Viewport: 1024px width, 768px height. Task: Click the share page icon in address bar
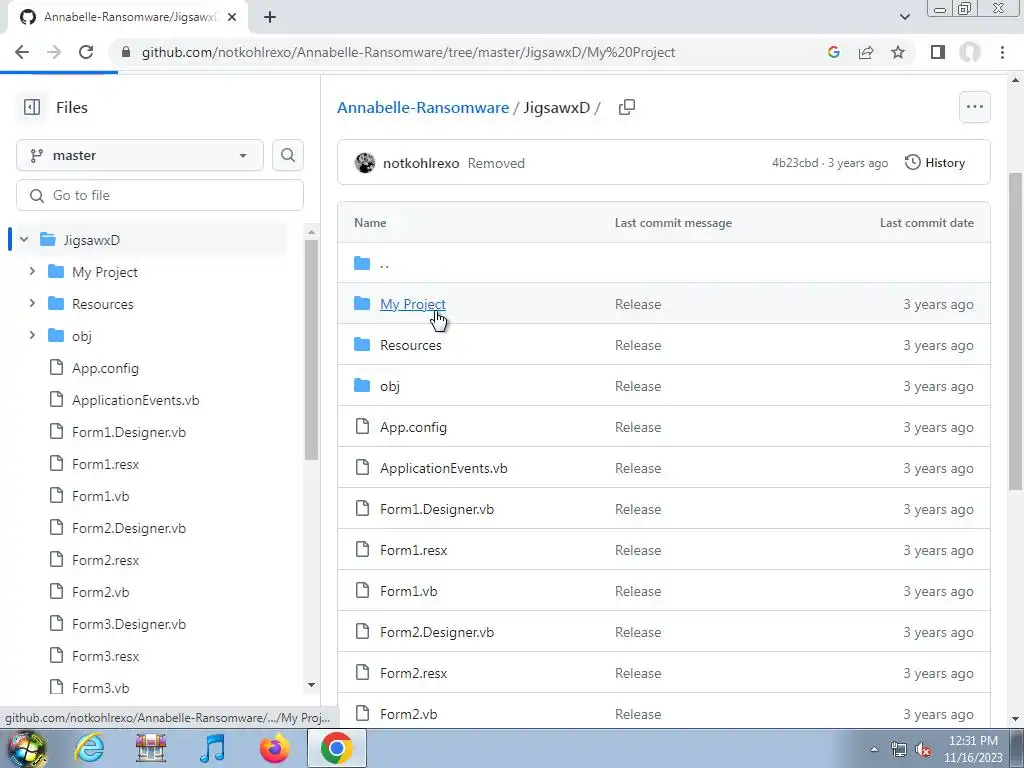866,52
